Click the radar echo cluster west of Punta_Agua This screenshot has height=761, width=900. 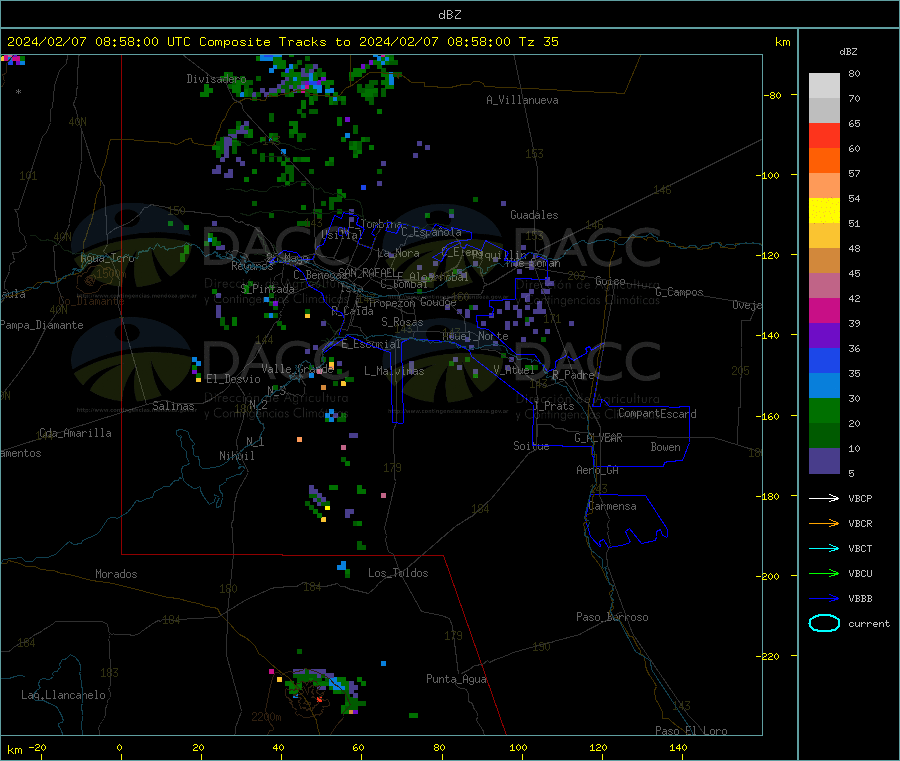click(324, 689)
